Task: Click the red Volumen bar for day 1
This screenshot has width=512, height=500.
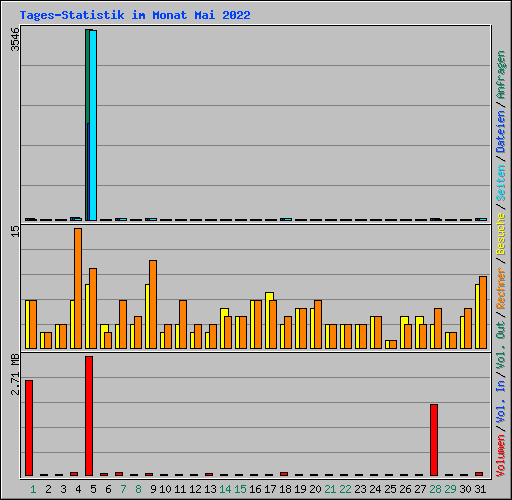Action: 29,428
